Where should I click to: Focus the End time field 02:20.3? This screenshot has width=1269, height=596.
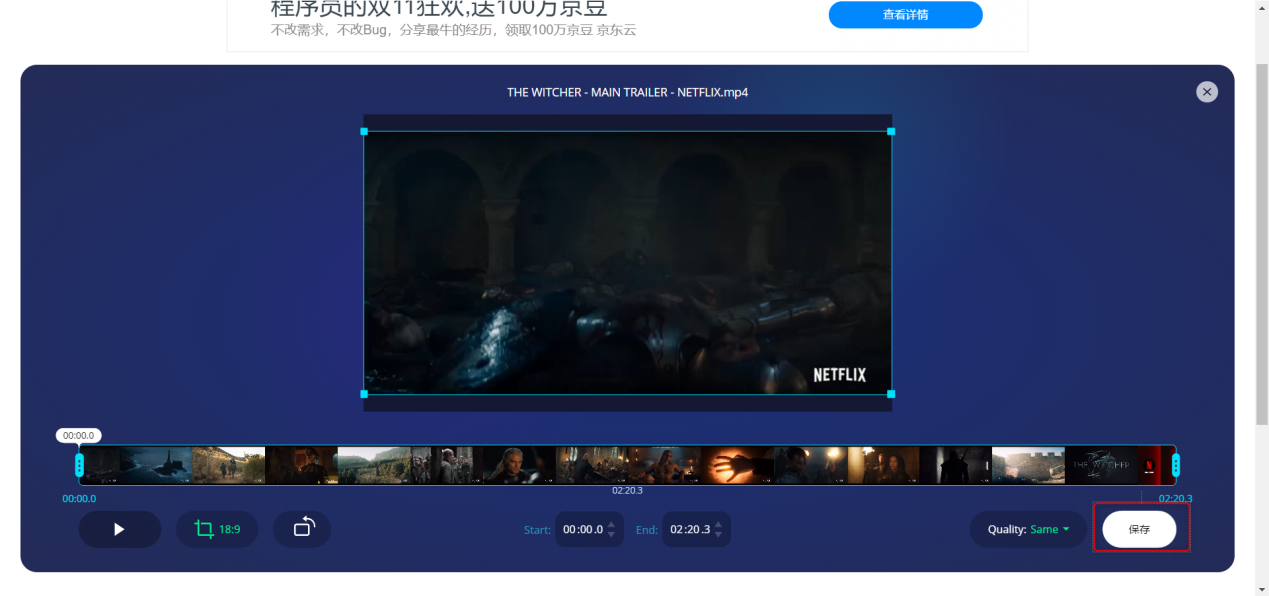coord(689,529)
